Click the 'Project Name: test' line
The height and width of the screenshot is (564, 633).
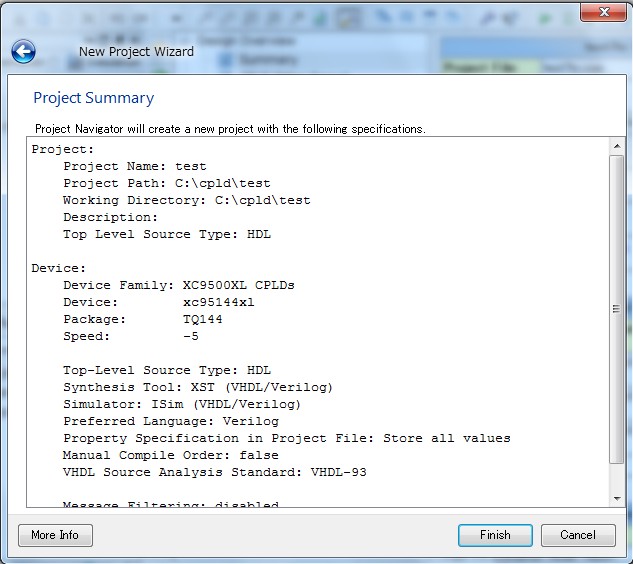135,166
